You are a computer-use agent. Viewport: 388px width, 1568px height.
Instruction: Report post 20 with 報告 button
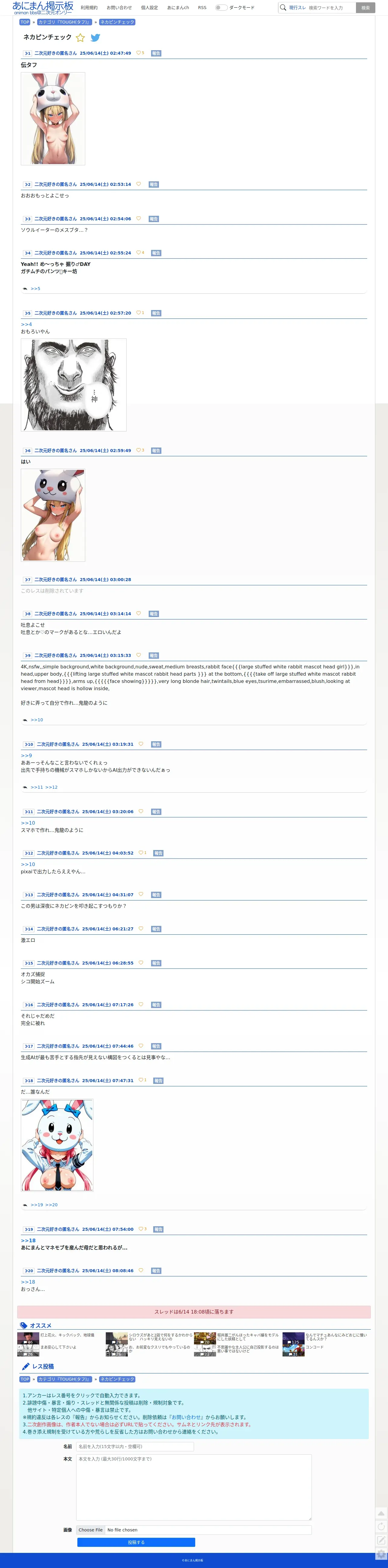click(x=156, y=1270)
